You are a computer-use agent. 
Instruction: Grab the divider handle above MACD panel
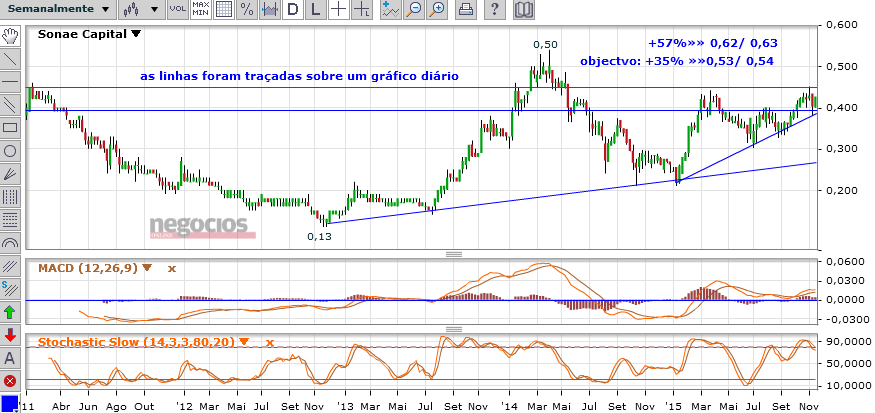pos(454,254)
